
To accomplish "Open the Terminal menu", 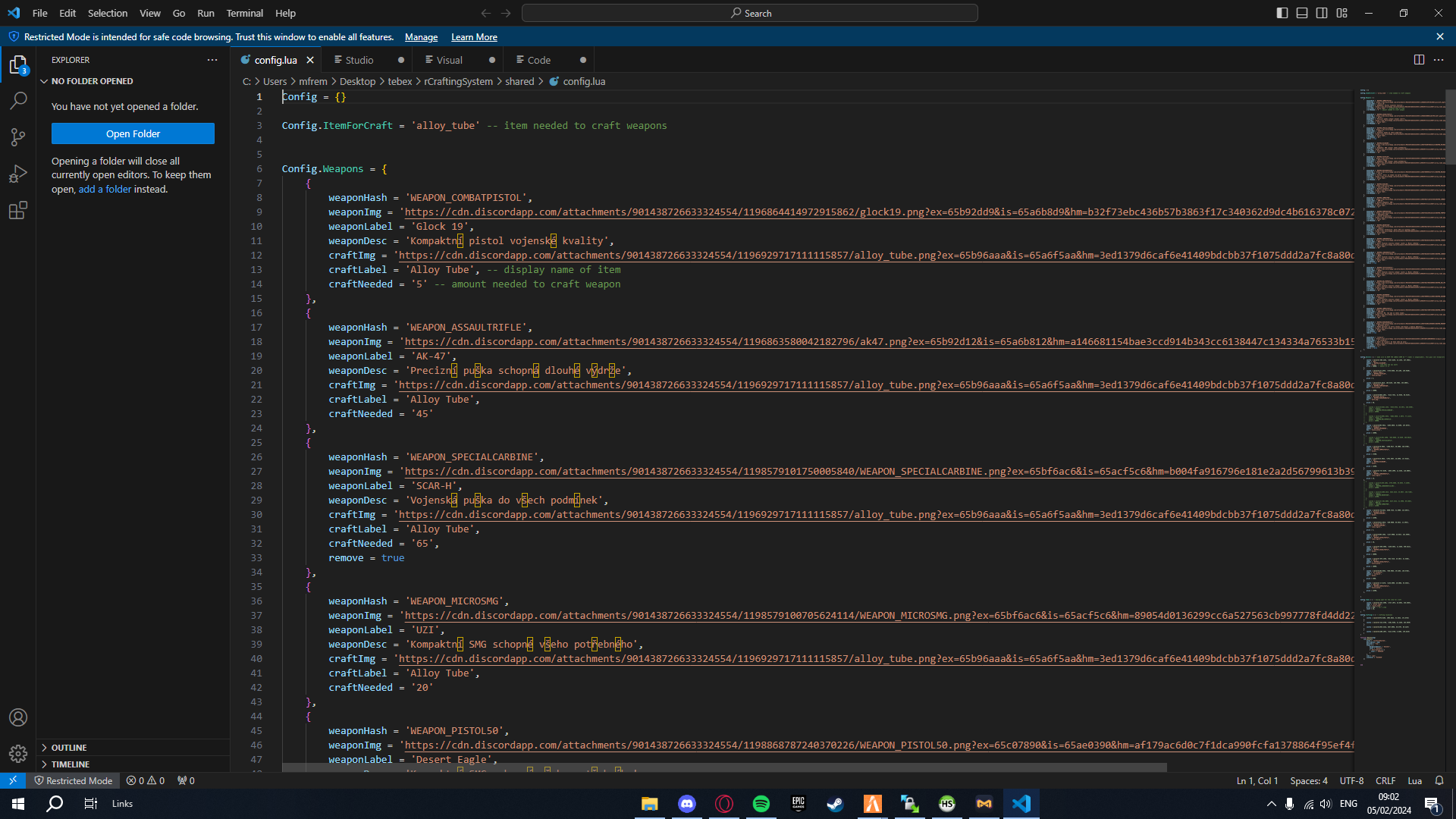I will (x=244, y=13).
